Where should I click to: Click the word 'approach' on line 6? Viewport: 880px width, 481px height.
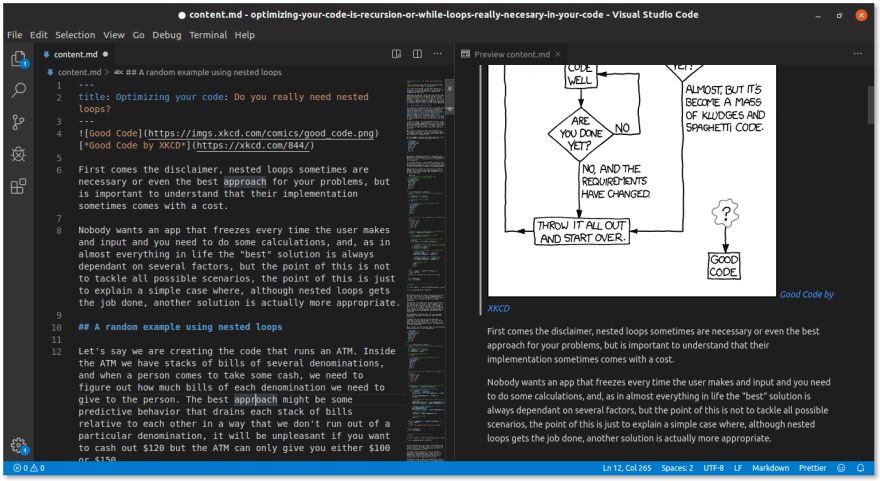(x=245, y=182)
